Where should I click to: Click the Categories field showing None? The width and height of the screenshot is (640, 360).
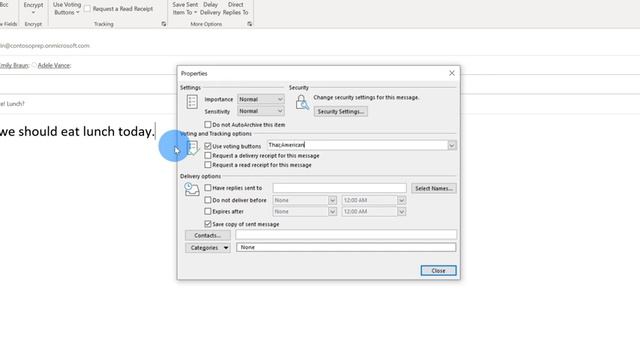[x=346, y=247]
